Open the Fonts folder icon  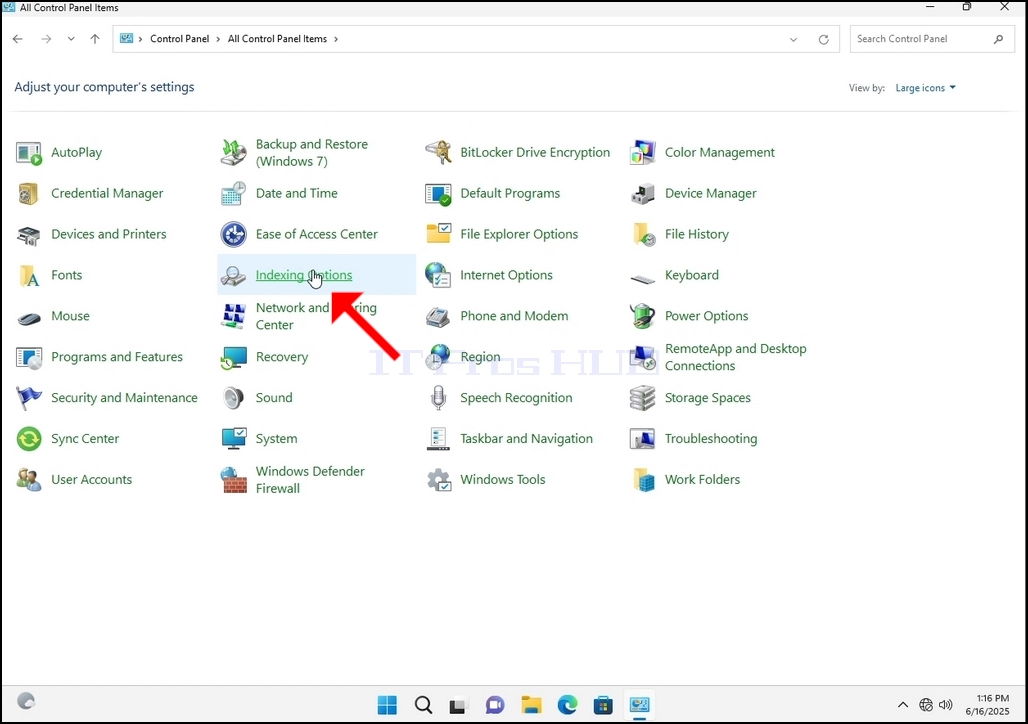(x=28, y=275)
